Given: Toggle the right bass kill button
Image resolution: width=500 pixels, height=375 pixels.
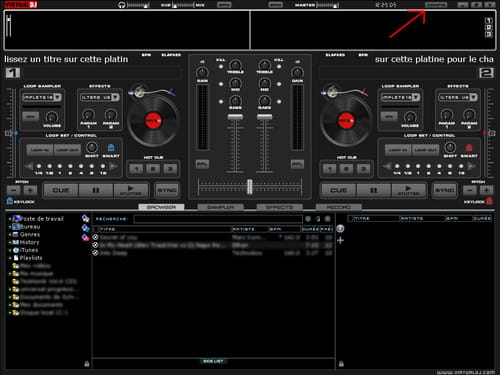Looking at the screenshot, I should click(x=279, y=101).
